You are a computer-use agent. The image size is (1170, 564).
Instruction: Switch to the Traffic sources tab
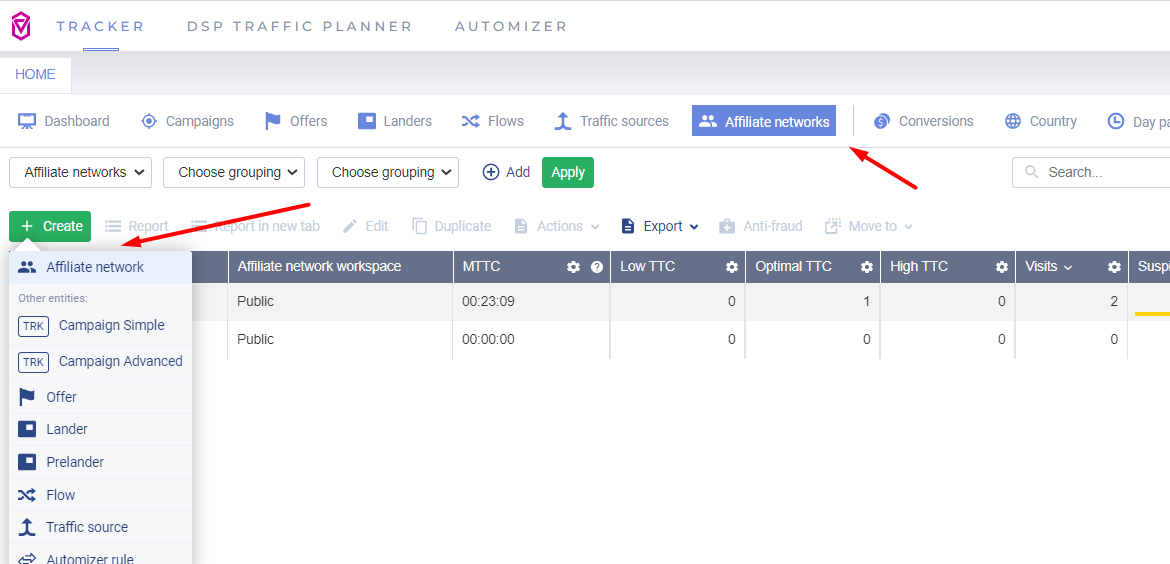(x=611, y=121)
